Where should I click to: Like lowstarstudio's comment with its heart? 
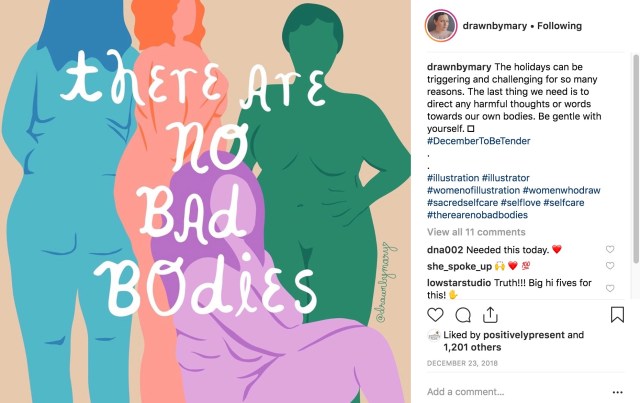click(610, 288)
